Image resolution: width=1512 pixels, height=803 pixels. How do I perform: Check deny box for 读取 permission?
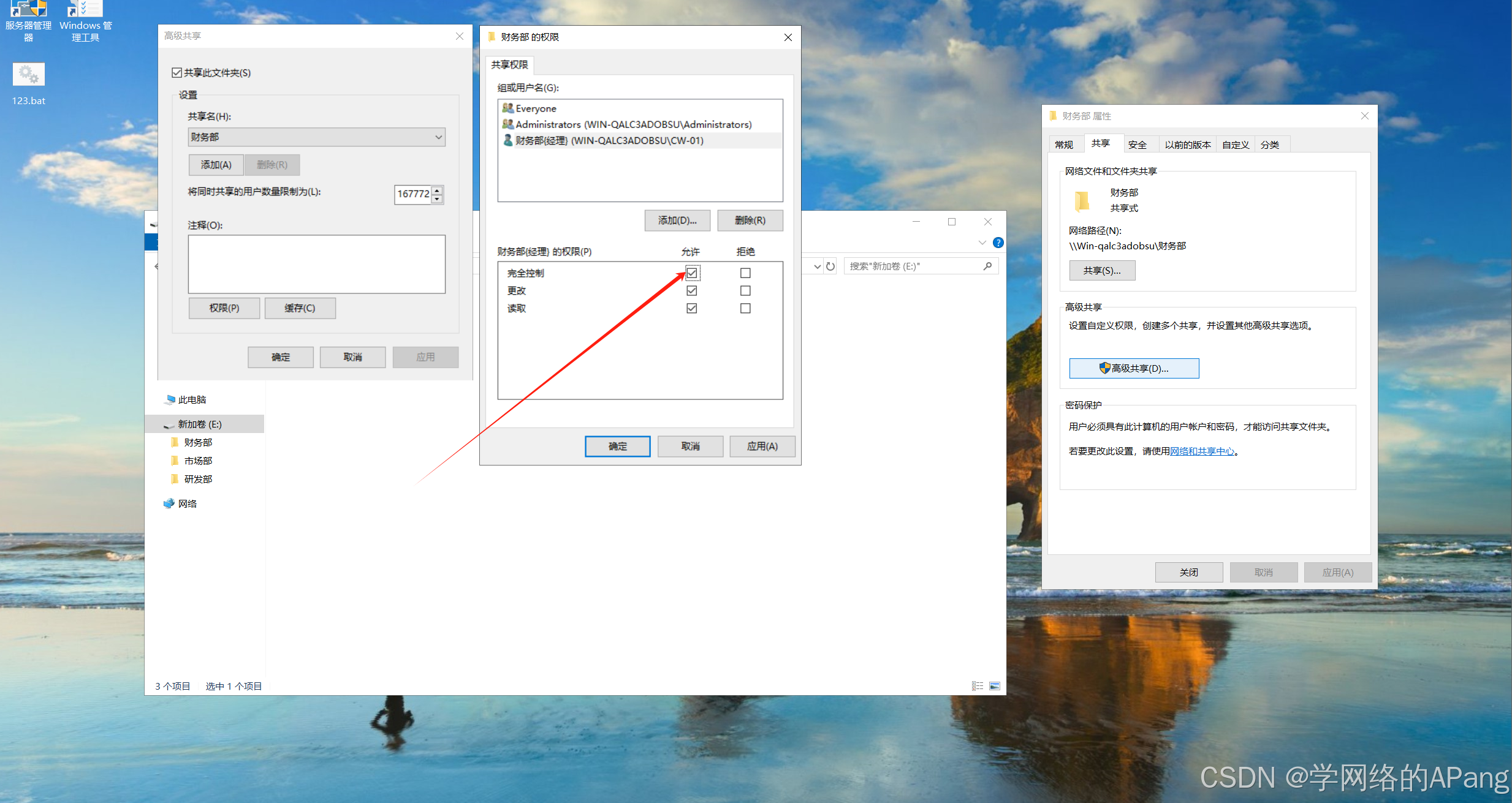click(745, 308)
